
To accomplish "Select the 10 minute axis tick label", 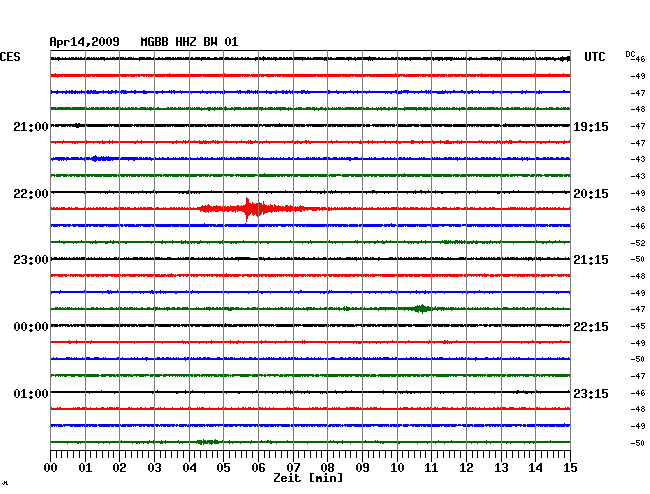I will pyautogui.click(x=397, y=467).
